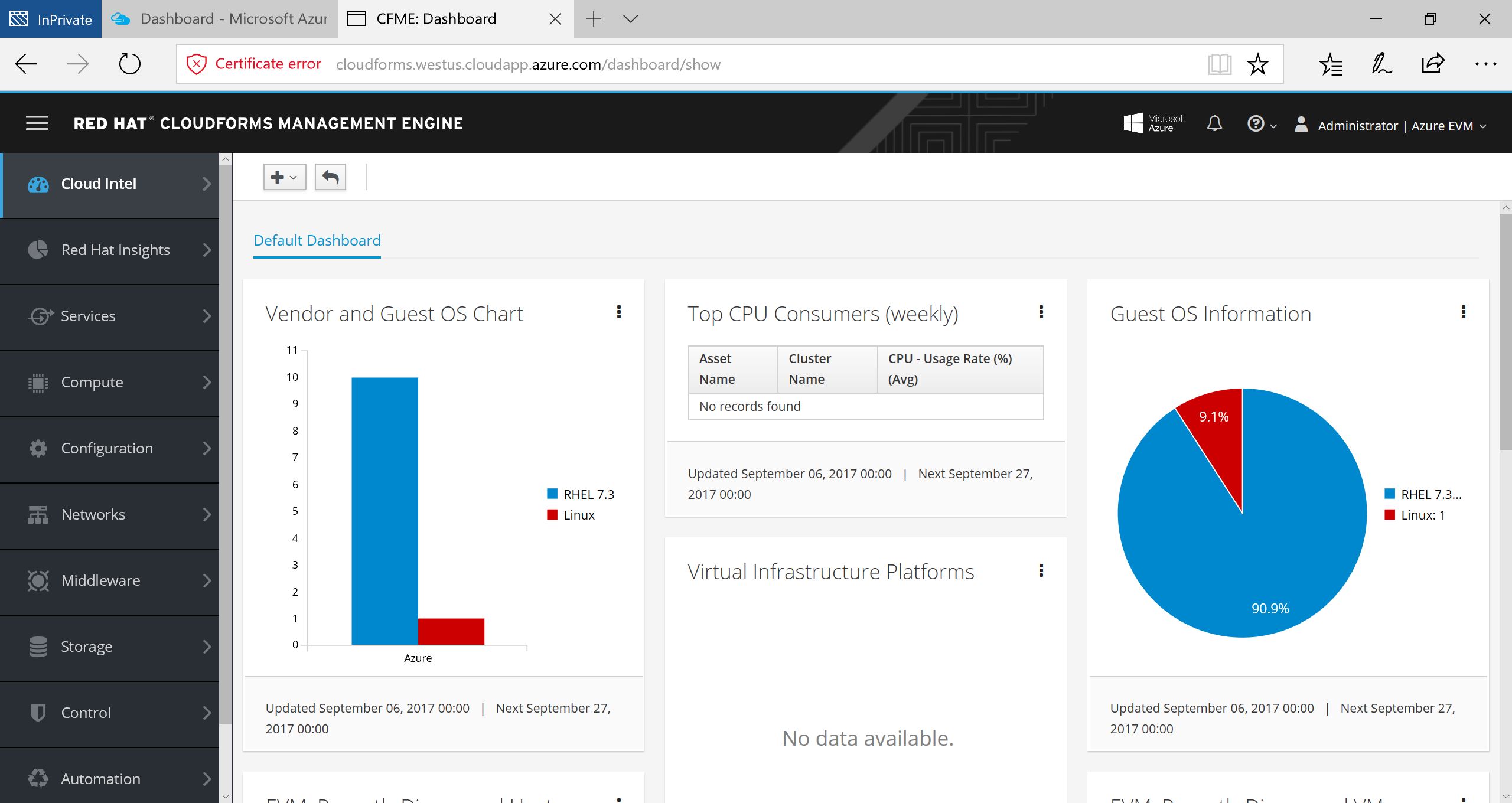Screen dimensions: 1512x803
Task: Open kebab menu for Top CPU Consumers widget
Action: tap(1041, 312)
